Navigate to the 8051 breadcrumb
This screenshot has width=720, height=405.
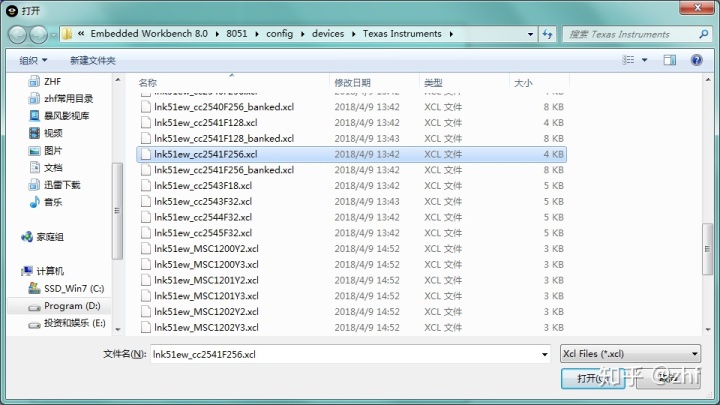[236, 34]
